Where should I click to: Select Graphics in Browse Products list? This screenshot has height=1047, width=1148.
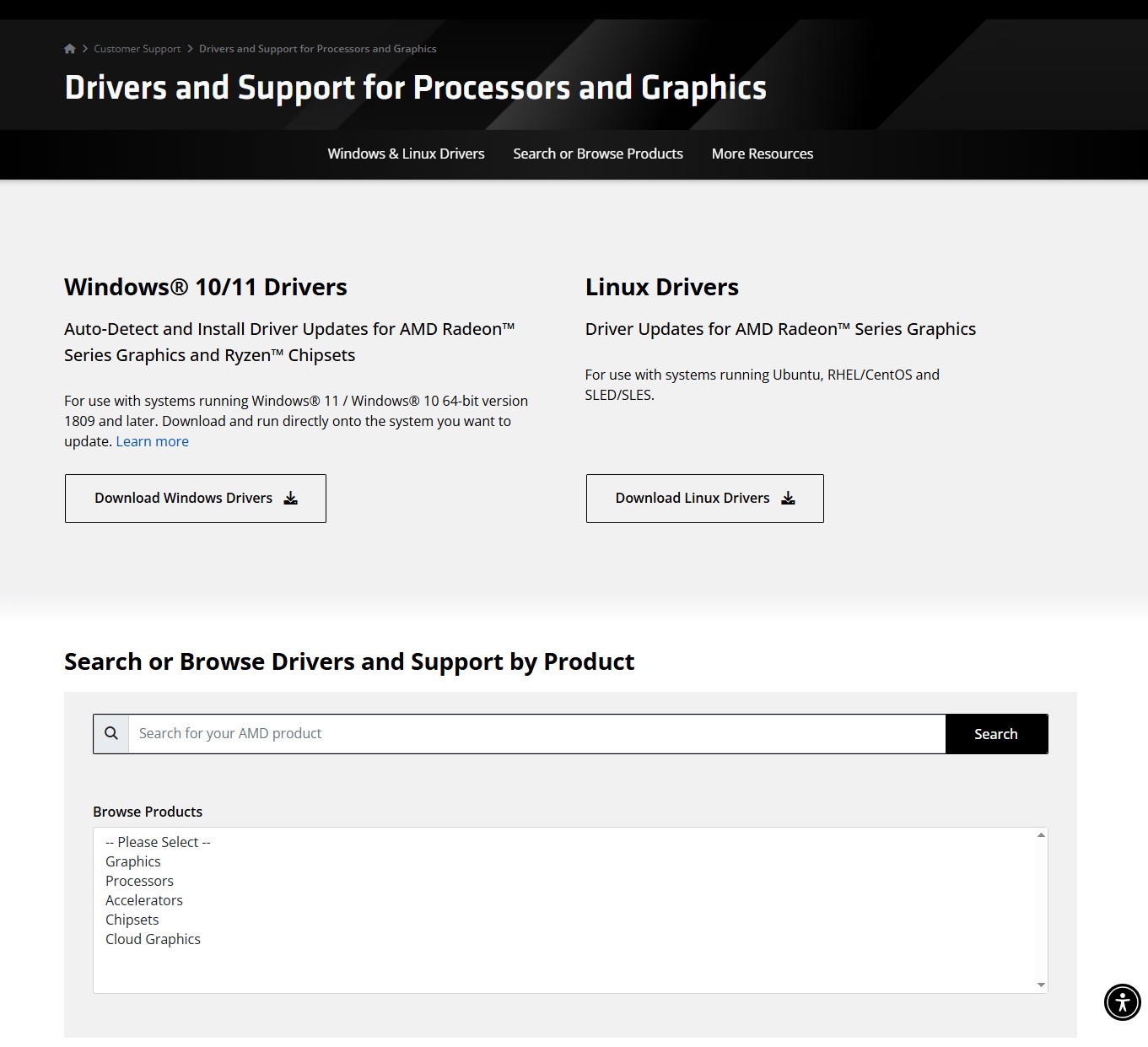pyautogui.click(x=564, y=861)
